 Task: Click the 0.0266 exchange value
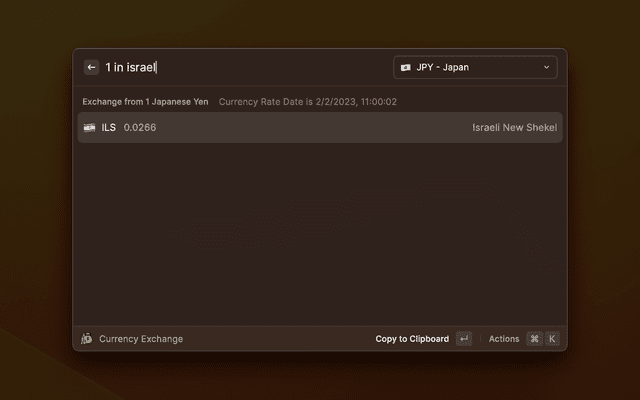[x=140, y=127]
